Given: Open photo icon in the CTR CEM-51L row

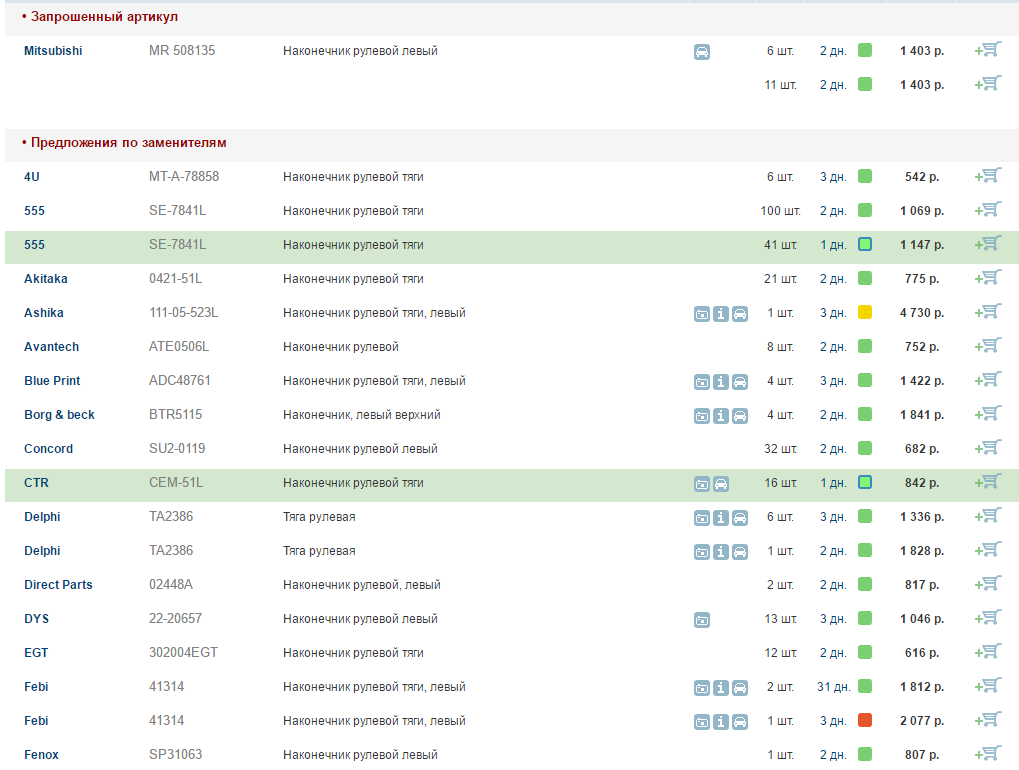Looking at the screenshot, I should tap(702, 484).
